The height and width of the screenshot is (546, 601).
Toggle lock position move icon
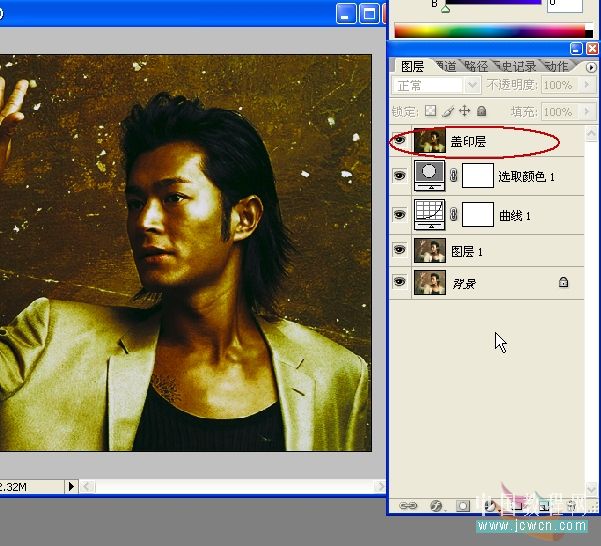[465, 111]
